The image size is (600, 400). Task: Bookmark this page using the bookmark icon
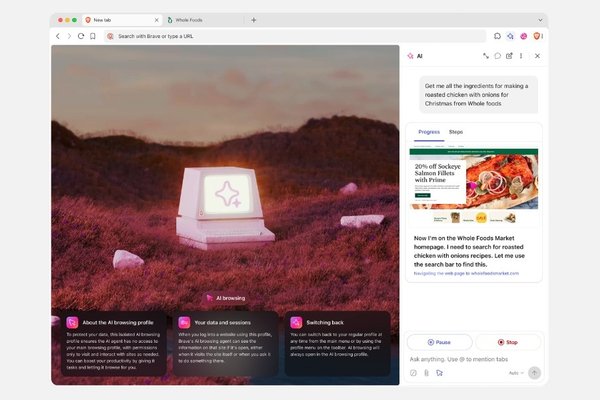(x=93, y=36)
